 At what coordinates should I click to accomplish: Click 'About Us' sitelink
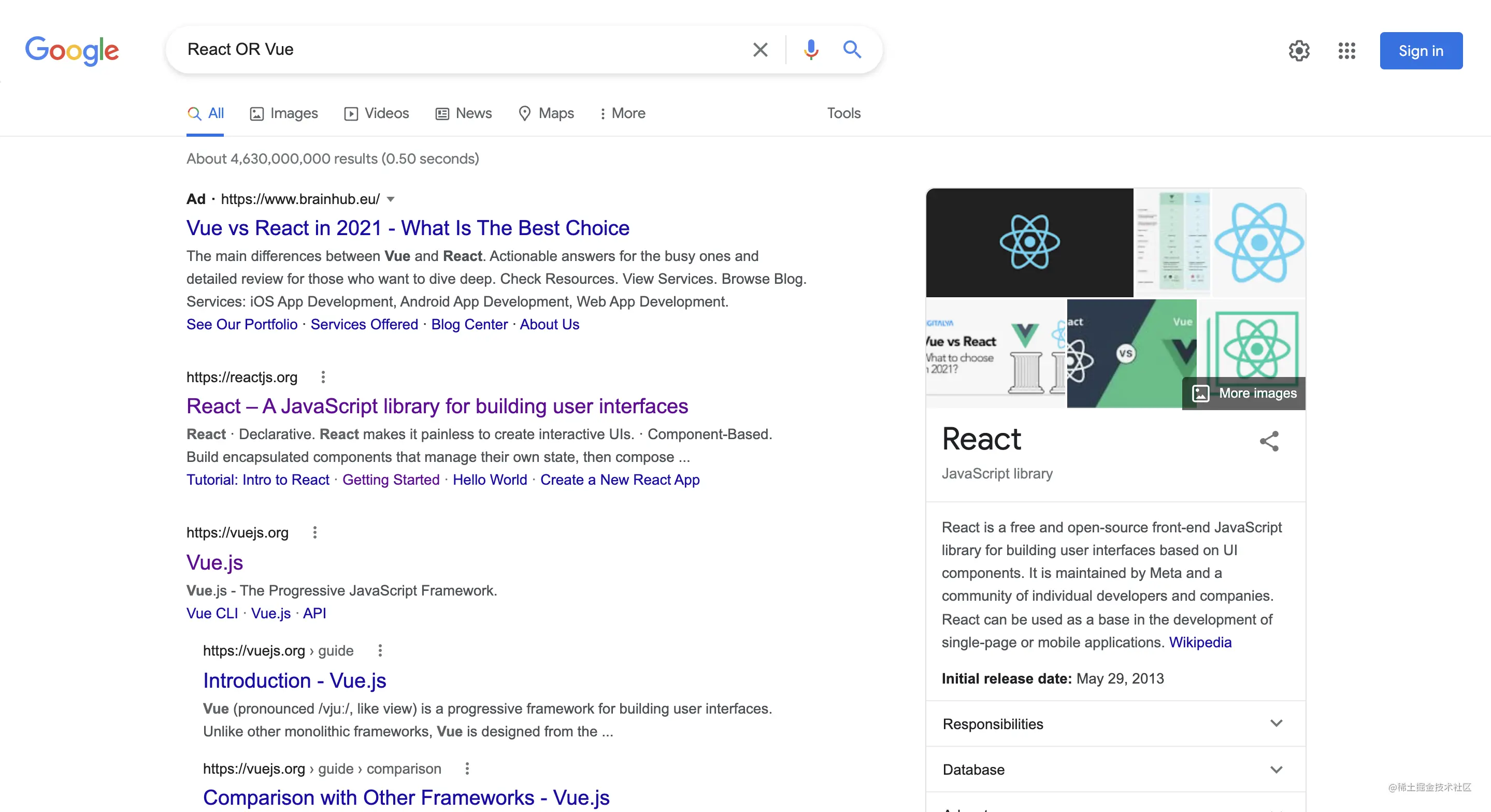tap(549, 325)
